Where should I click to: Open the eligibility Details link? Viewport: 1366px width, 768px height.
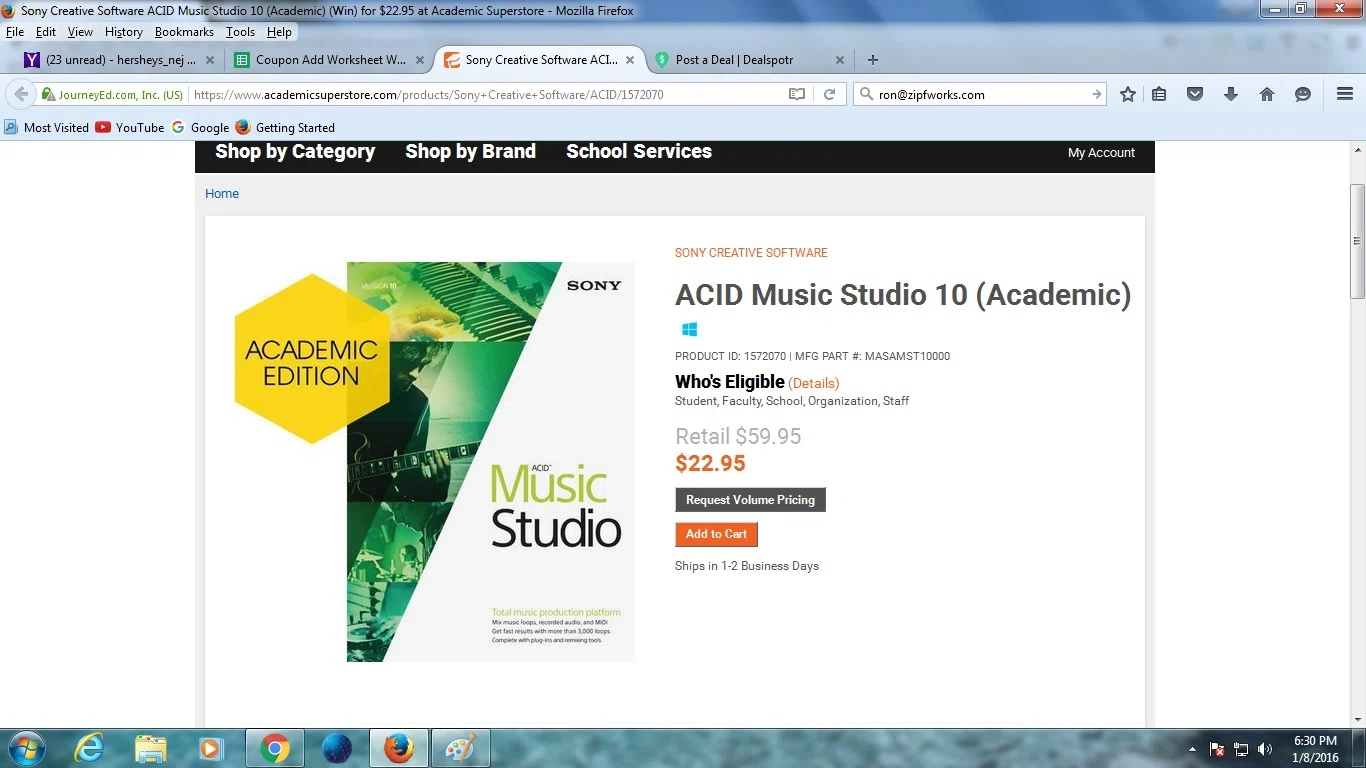pyautogui.click(x=814, y=383)
